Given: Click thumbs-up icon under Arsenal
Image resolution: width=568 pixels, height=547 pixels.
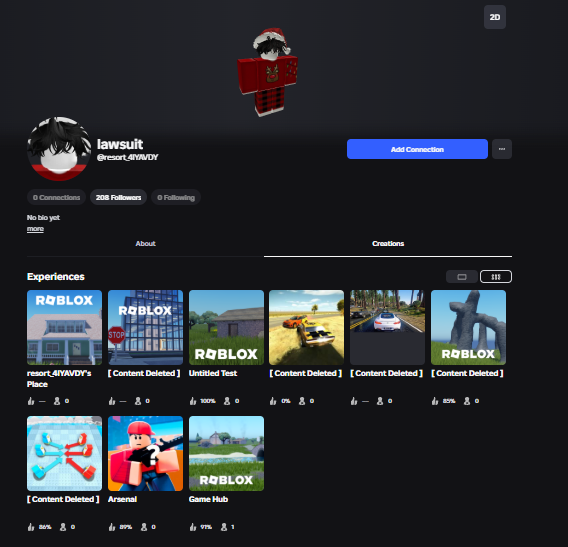Looking at the screenshot, I should [112, 527].
